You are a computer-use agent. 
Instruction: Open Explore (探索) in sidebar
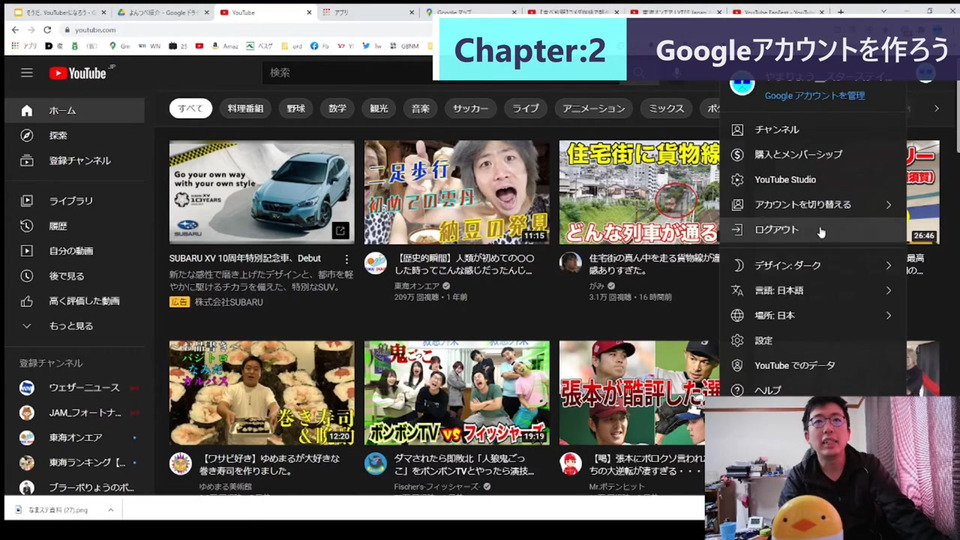coord(75,135)
